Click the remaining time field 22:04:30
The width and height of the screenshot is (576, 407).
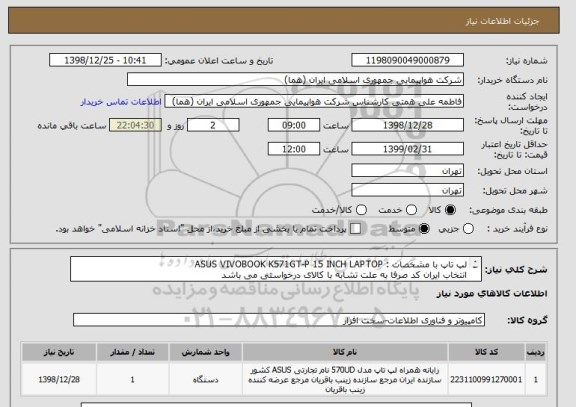[135, 125]
